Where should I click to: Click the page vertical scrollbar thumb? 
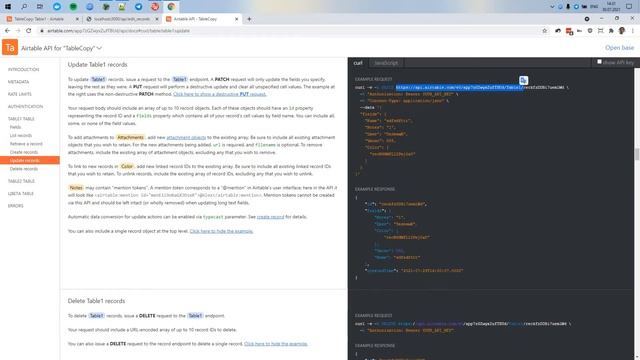(x=637, y=155)
